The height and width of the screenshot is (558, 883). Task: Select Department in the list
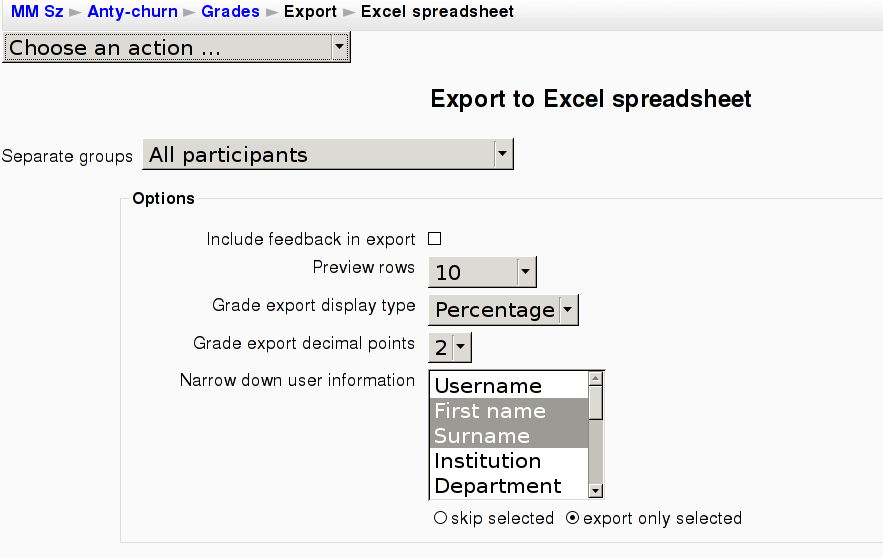[x=509, y=485]
